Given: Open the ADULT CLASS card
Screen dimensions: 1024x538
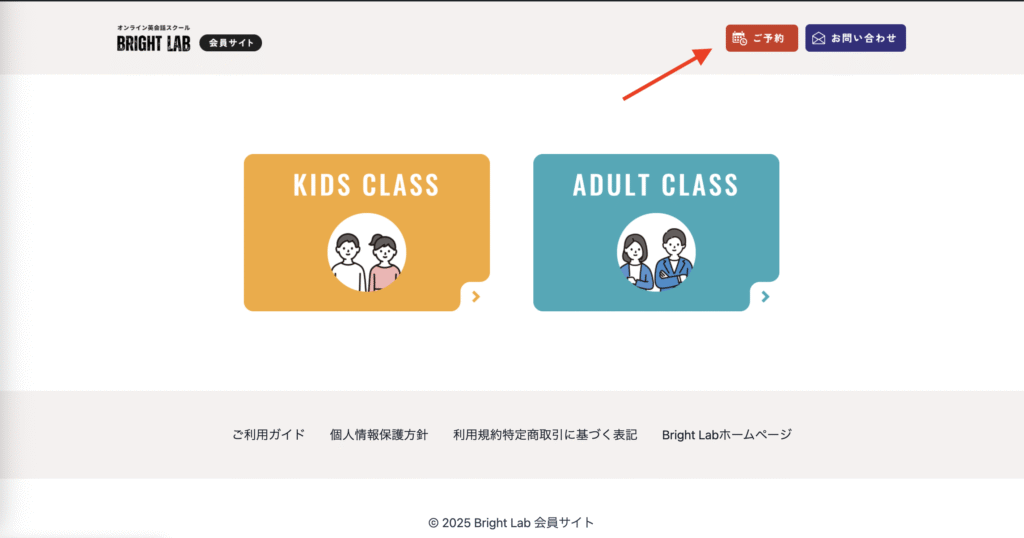Looking at the screenshot, I should (656, 232).
